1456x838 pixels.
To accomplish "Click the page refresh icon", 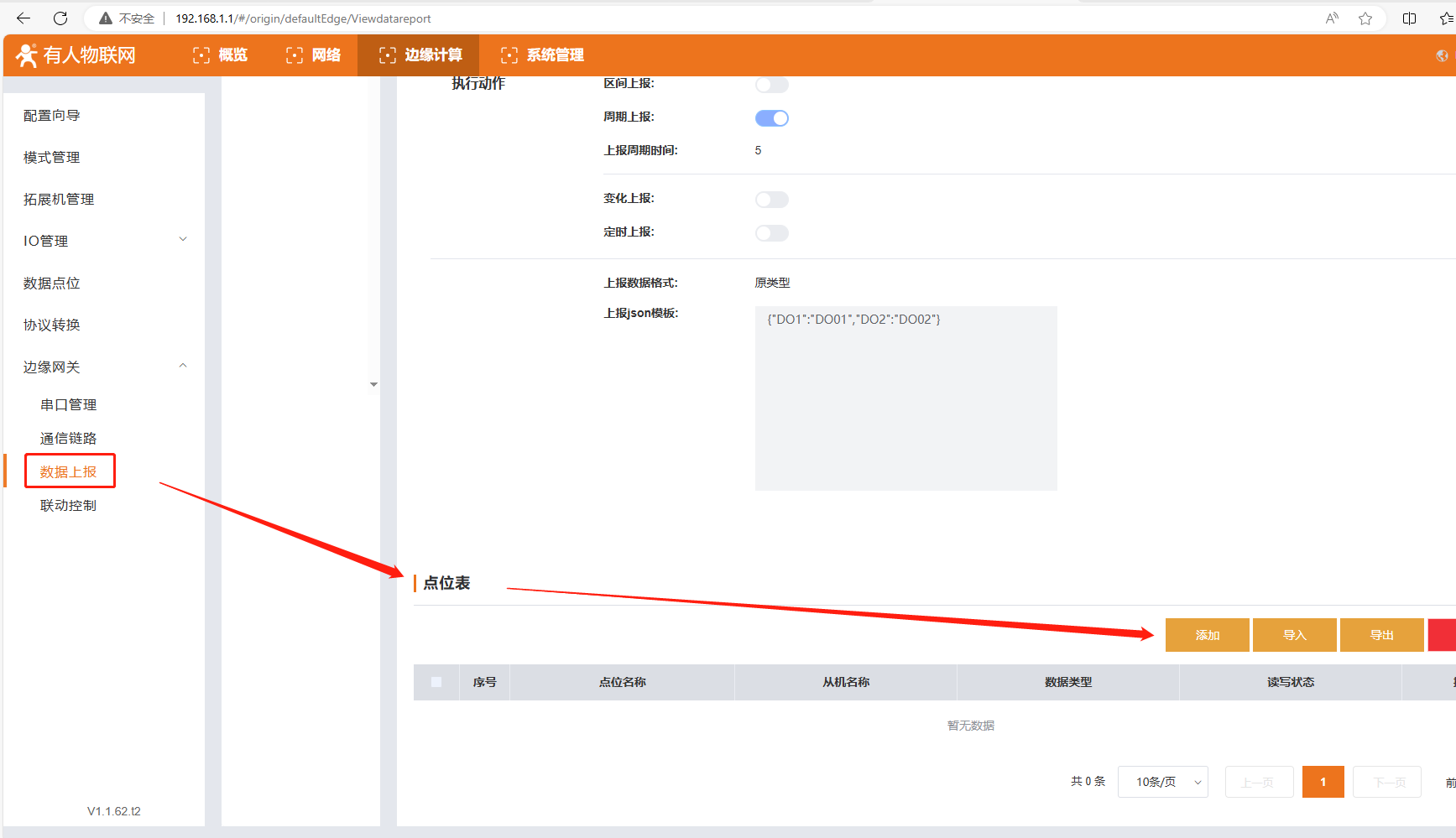I will [x=60, y=18].
